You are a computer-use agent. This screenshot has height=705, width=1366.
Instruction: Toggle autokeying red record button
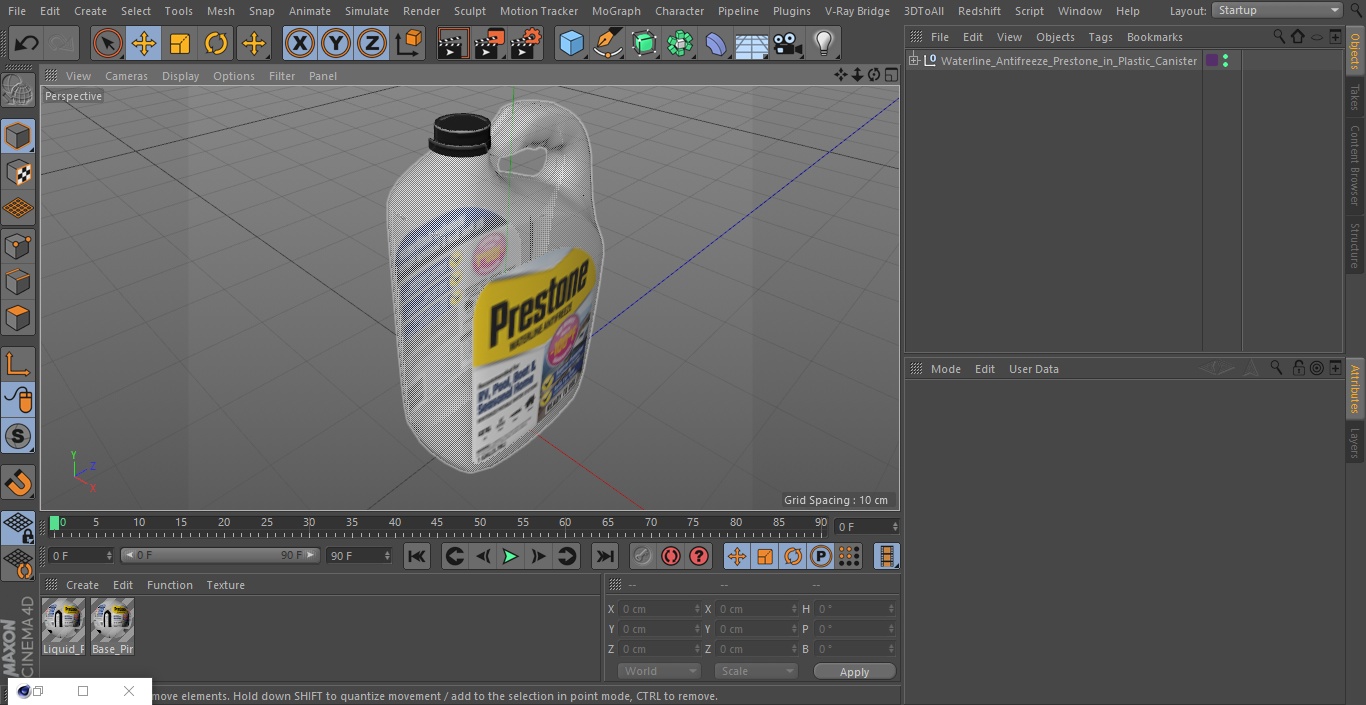pyautogui.click(x=671, y=556)
